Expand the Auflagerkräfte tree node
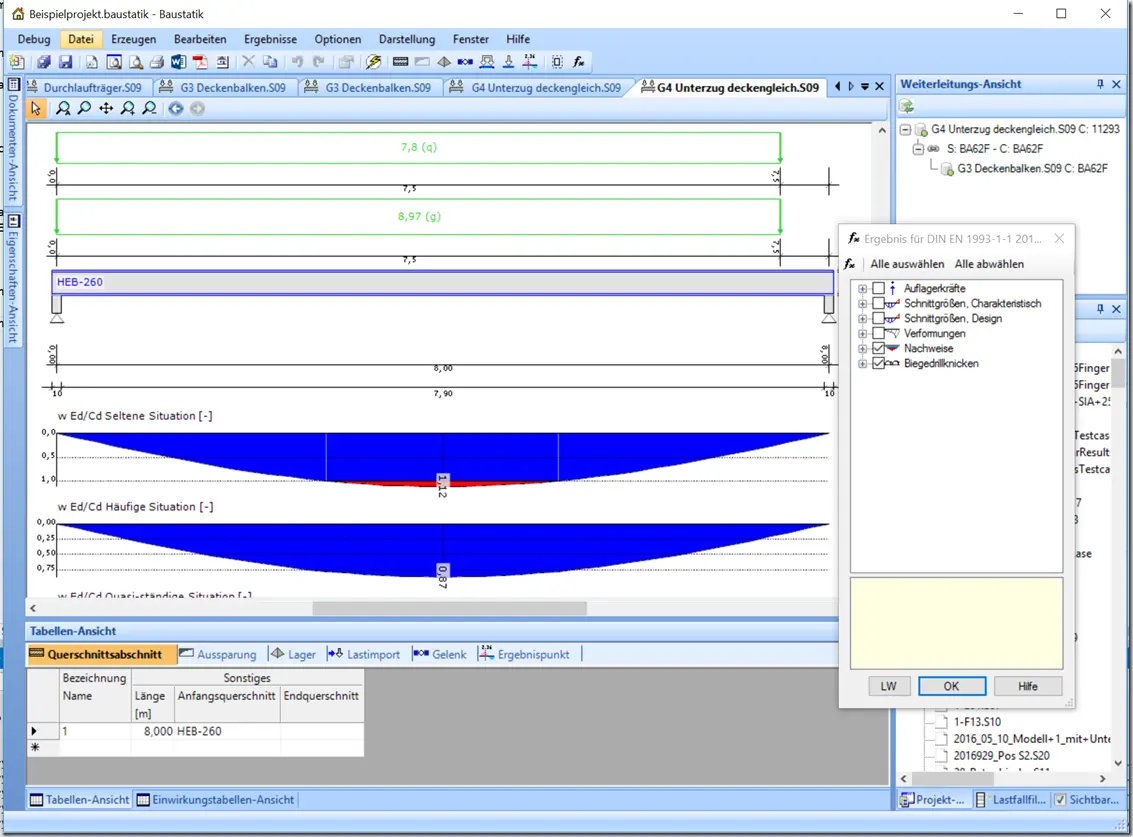The image size is (1133, 837). [x=862, y=288]
